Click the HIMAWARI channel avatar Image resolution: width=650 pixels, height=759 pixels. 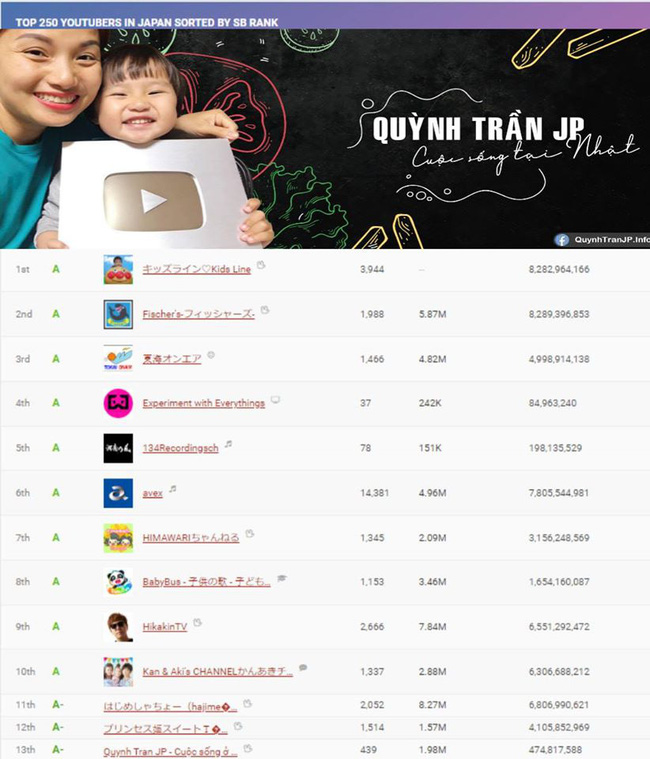(118, 538)
